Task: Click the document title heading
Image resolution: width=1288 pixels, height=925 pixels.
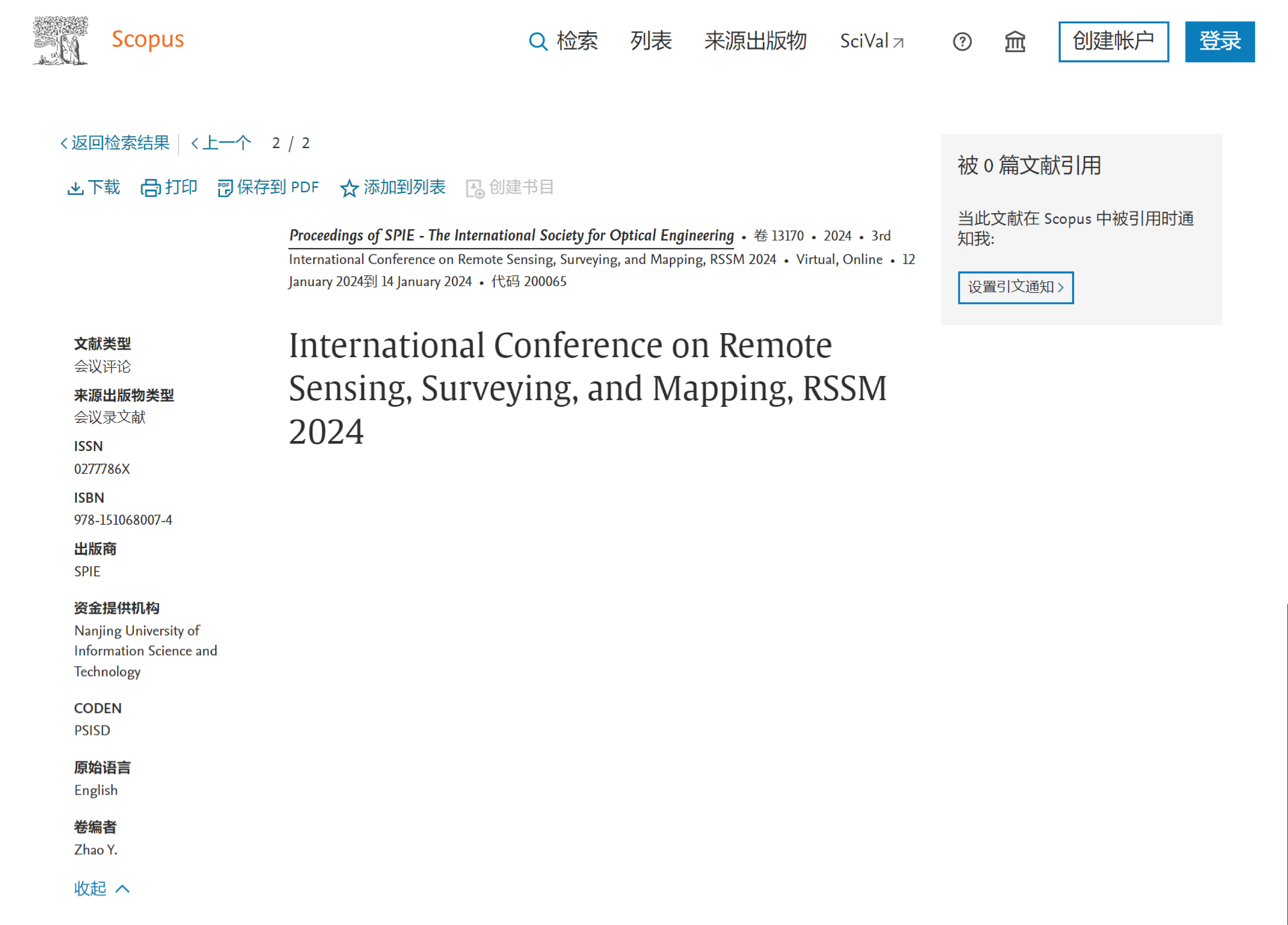Action: (588, 388)
